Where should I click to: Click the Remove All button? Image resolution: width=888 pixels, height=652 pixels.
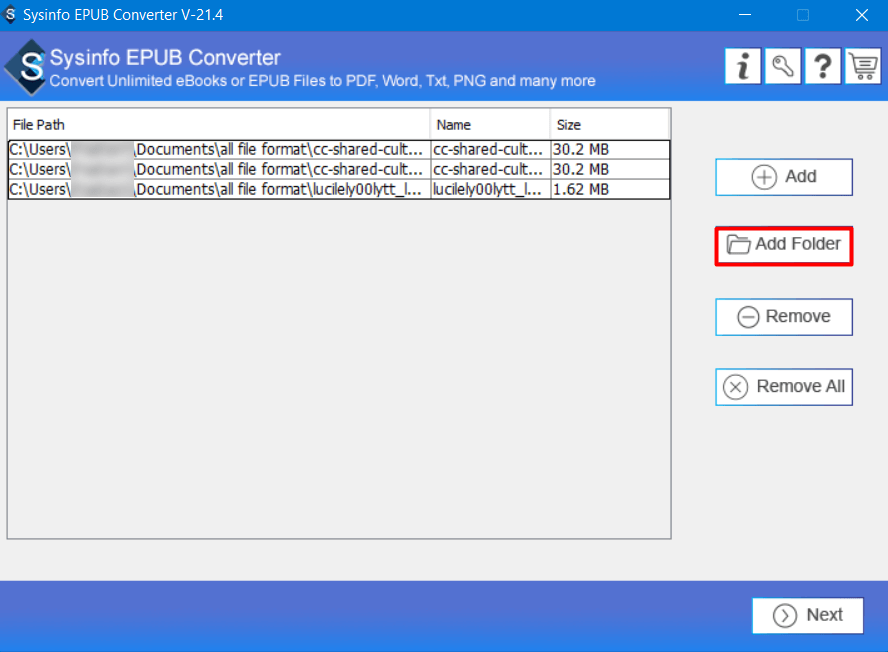point(784,387)
